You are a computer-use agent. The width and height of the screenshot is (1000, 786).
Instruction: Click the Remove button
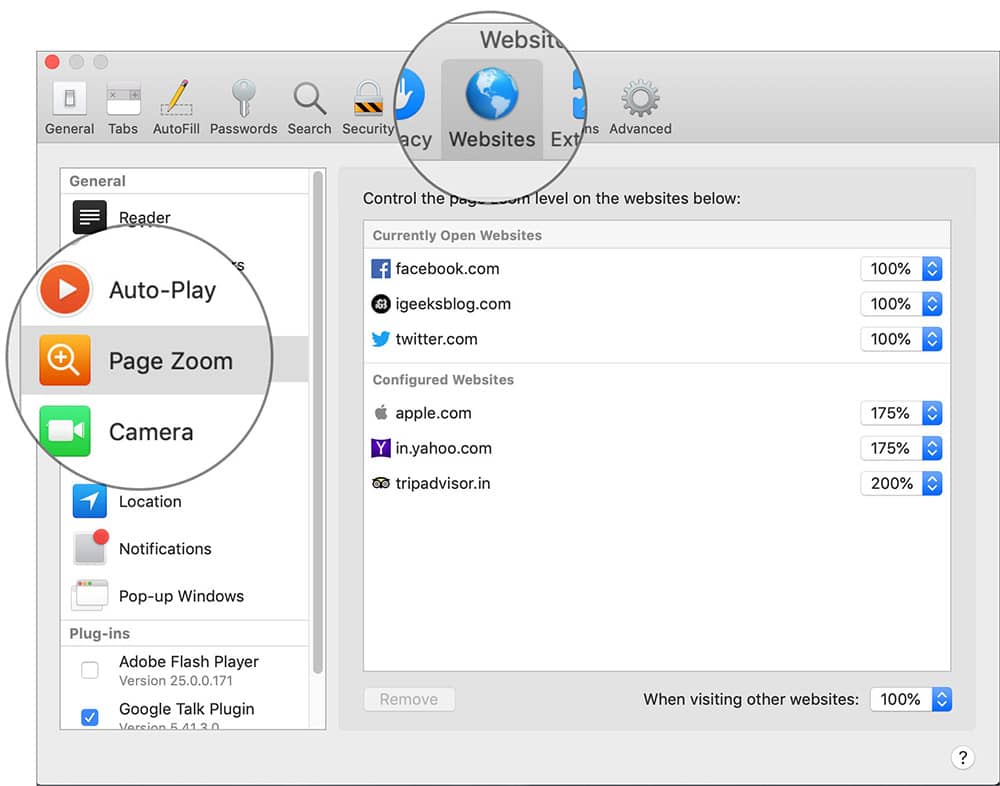409,699
